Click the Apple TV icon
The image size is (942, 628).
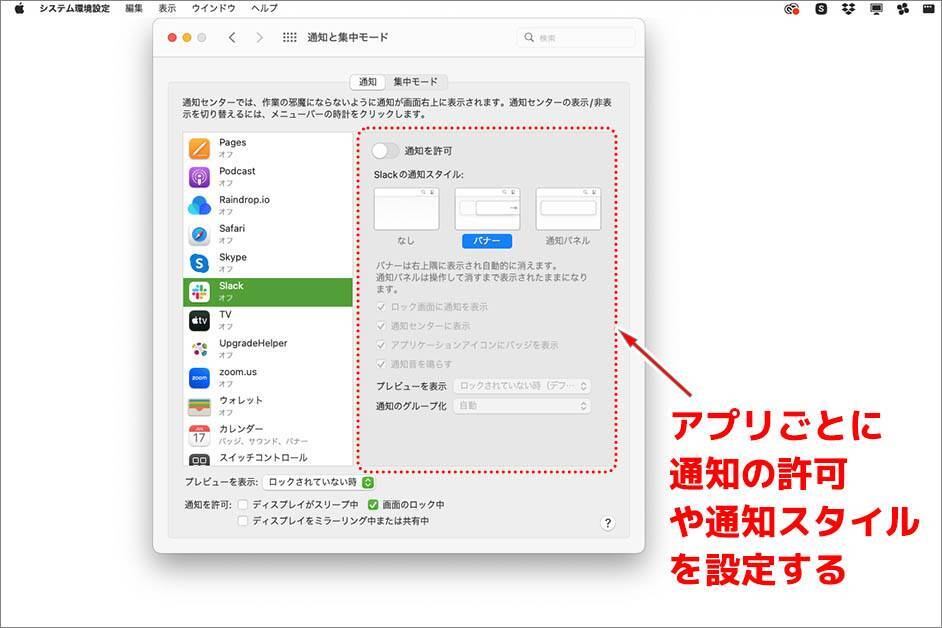click(x=199, y=320)
